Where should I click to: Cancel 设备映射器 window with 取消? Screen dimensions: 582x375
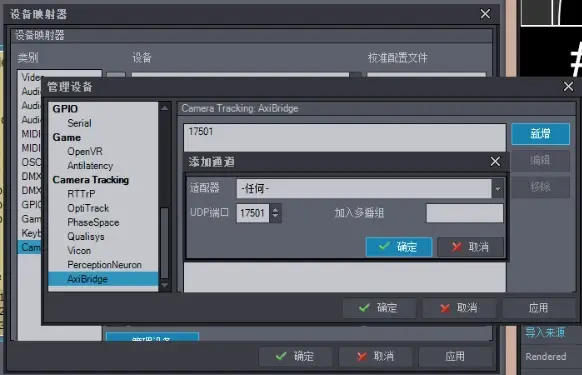coord(375,356)
